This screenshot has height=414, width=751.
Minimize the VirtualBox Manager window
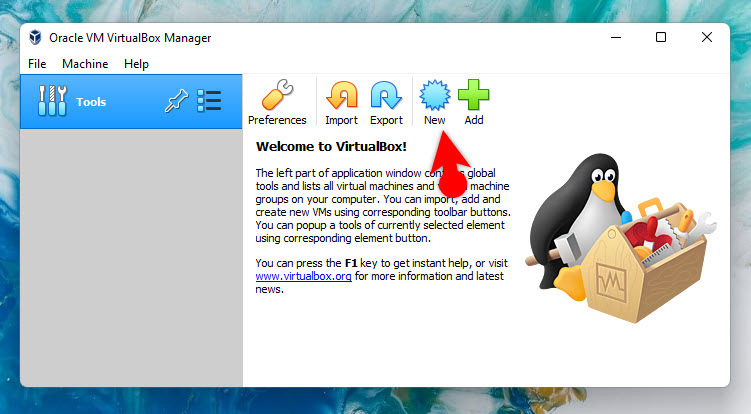pos(616,37)
